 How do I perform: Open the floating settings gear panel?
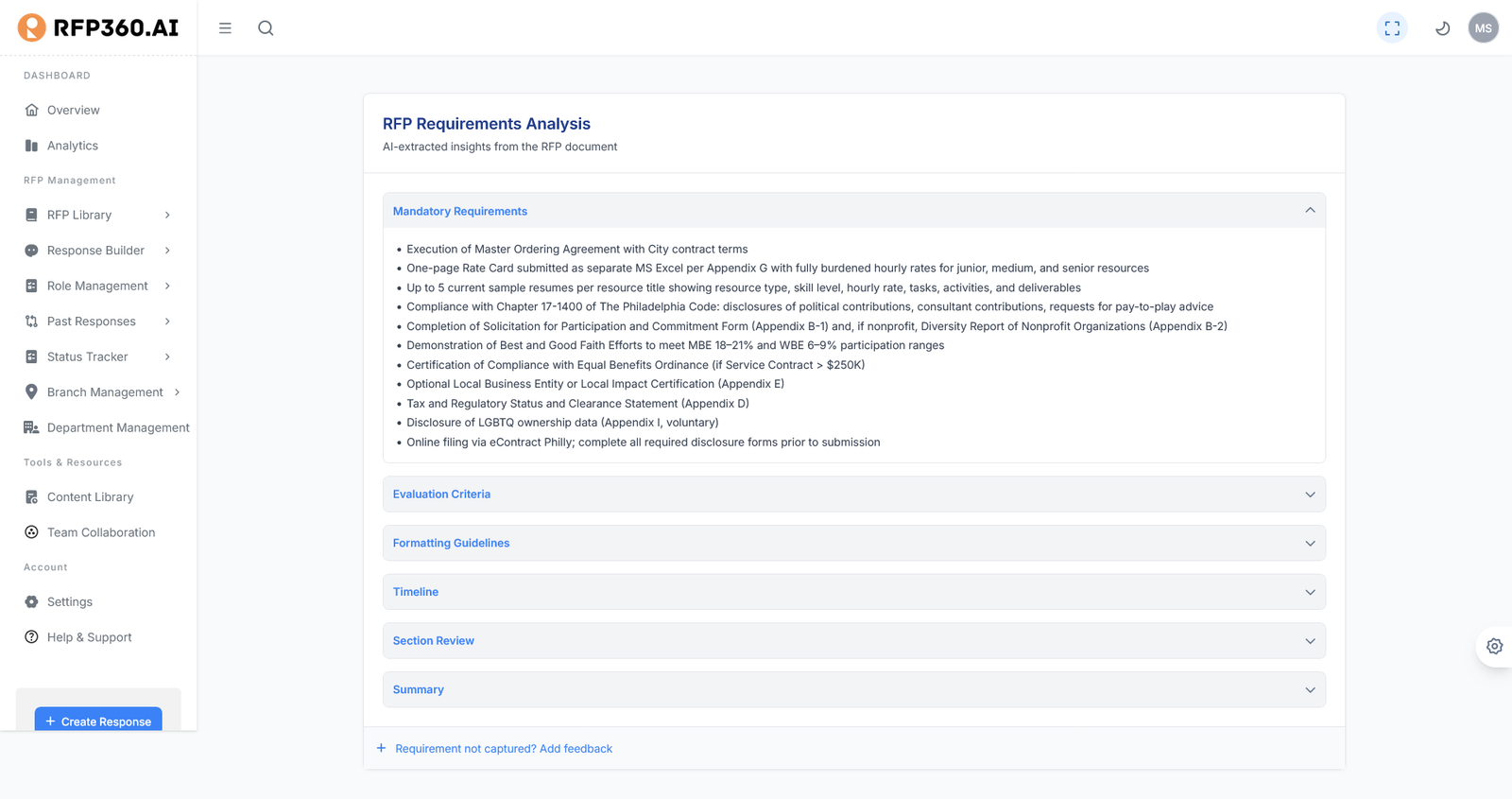pyautogui.click(x=1494, y=647)
